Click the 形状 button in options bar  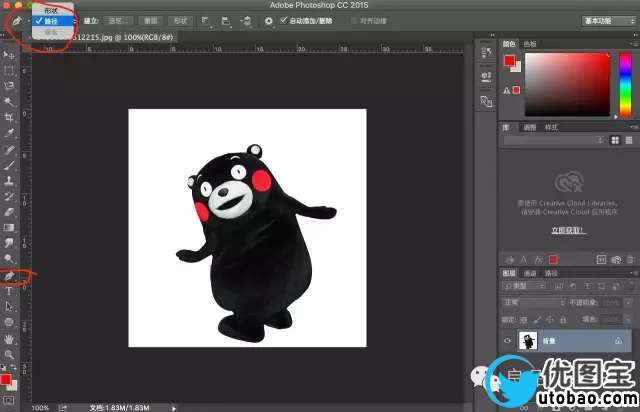pyautogui.click(x=180, y=21)
